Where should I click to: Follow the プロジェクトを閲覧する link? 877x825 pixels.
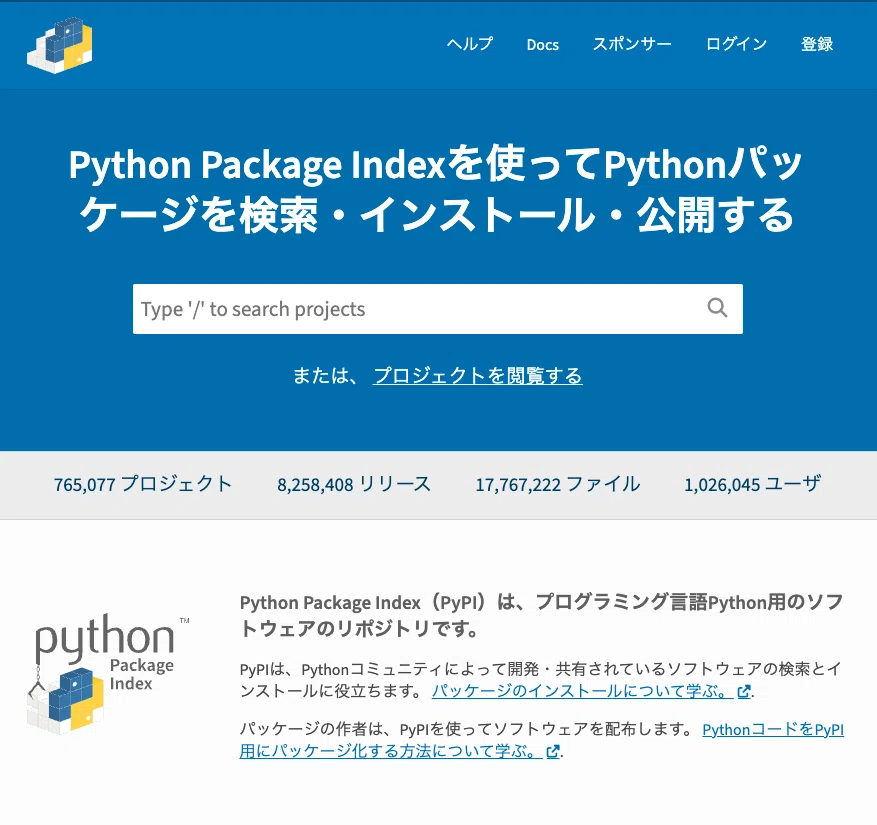[x=478, y=375]
